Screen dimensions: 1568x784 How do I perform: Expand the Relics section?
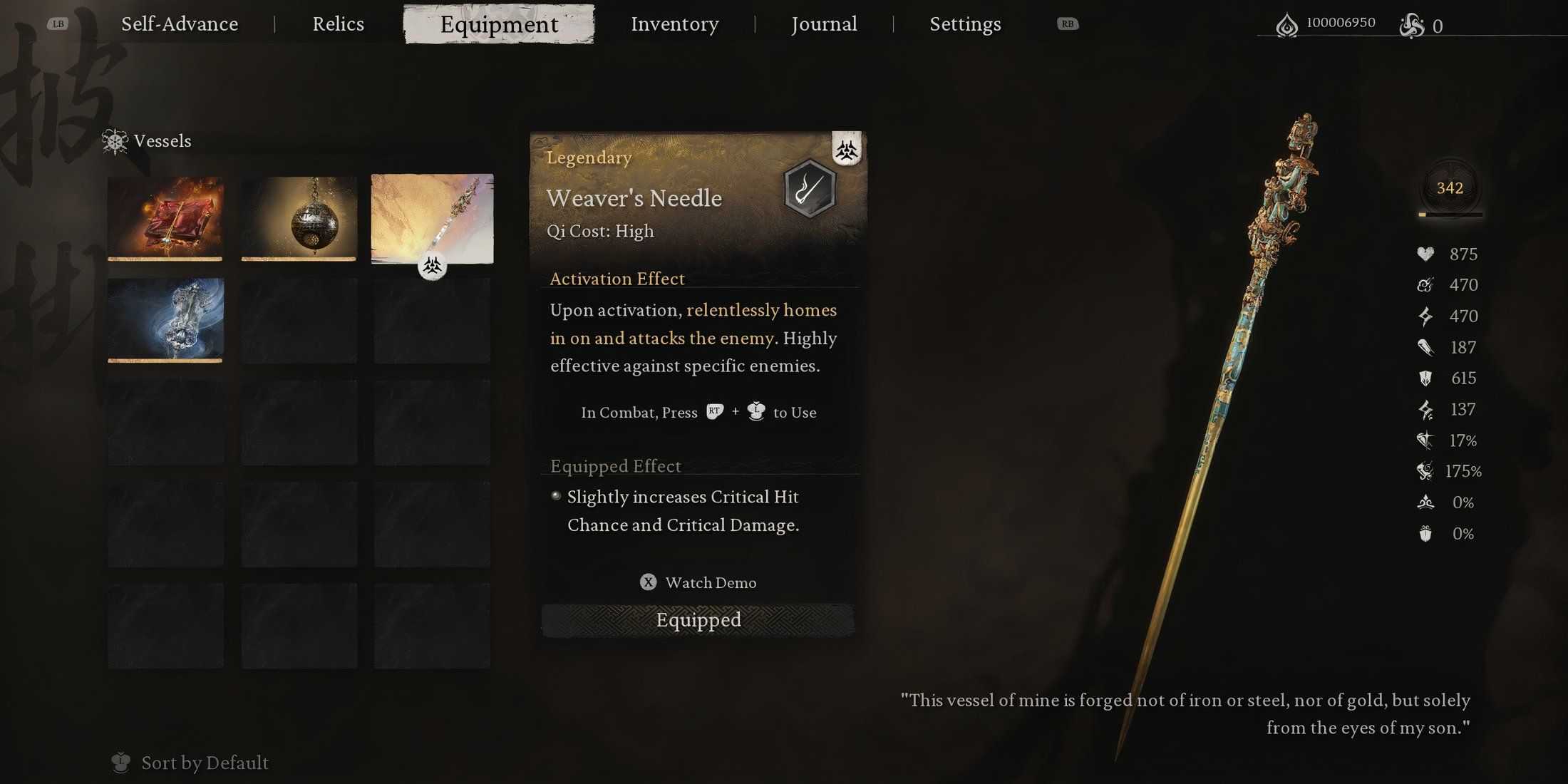(x=338, y=24)
